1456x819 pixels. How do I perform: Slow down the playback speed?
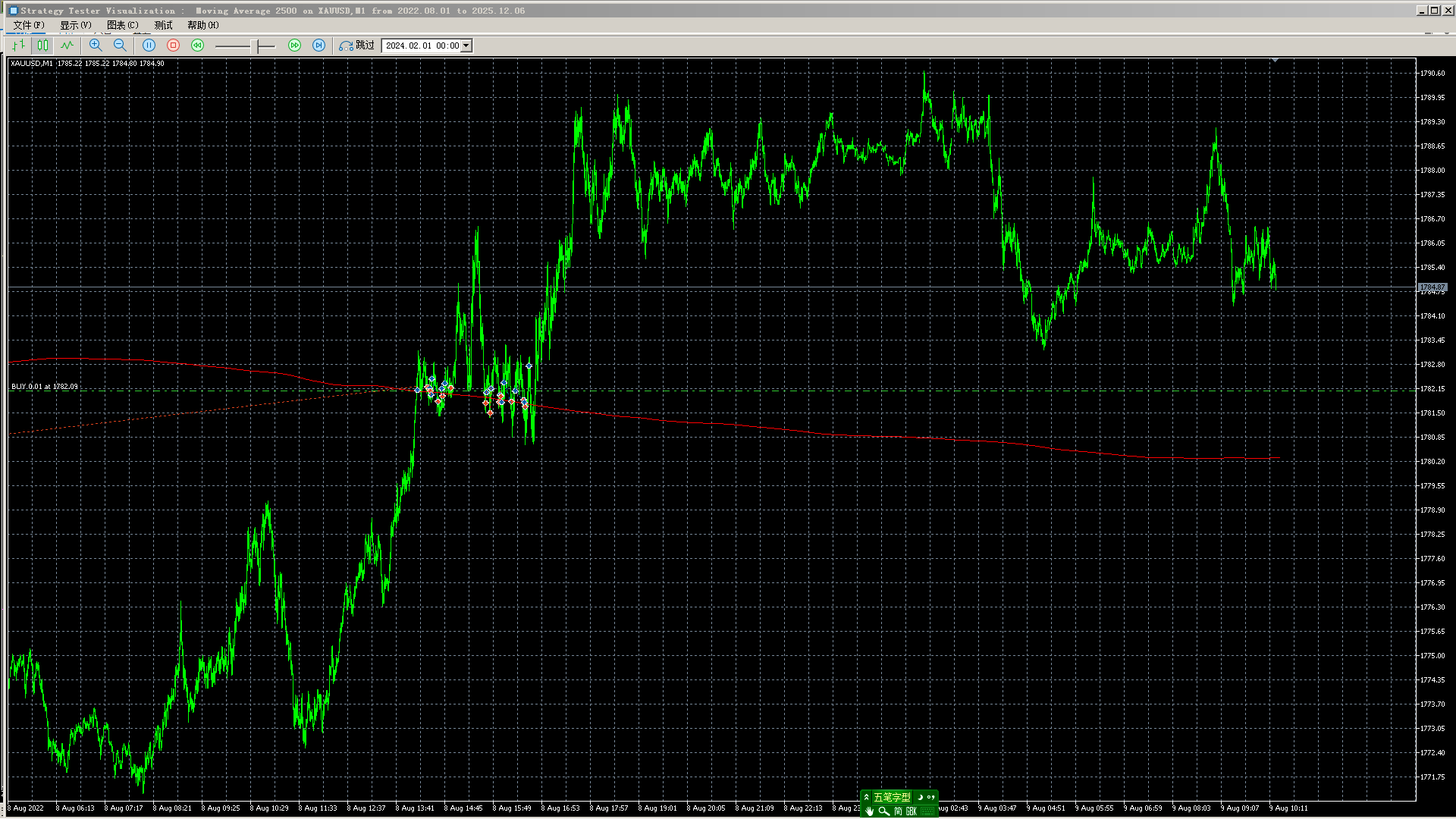click(x=197, y=45)
